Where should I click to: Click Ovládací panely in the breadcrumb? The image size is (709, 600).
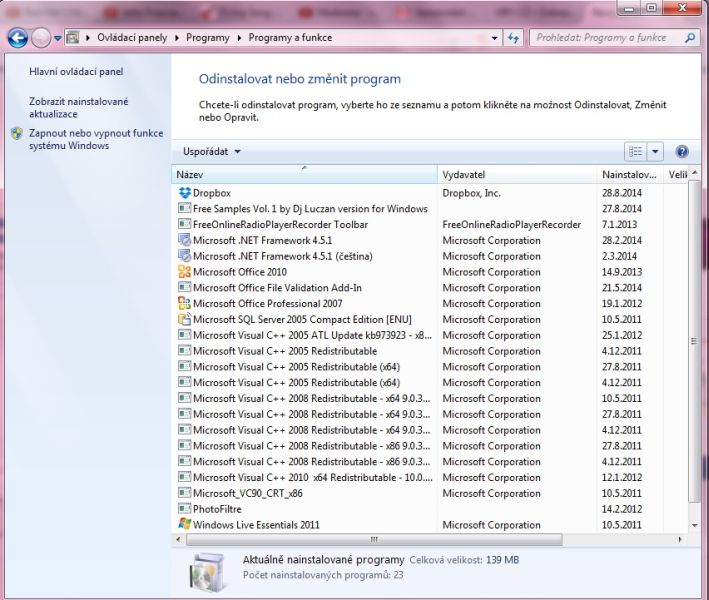pyautogui.click(x=134, y=38)
